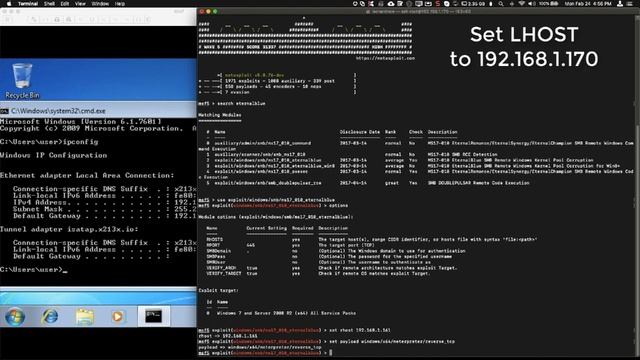Image resolution: width=640 pixels, height=360 pixels.
Task: Open the Wi-Fi status menu
Action: click(522, 4)
